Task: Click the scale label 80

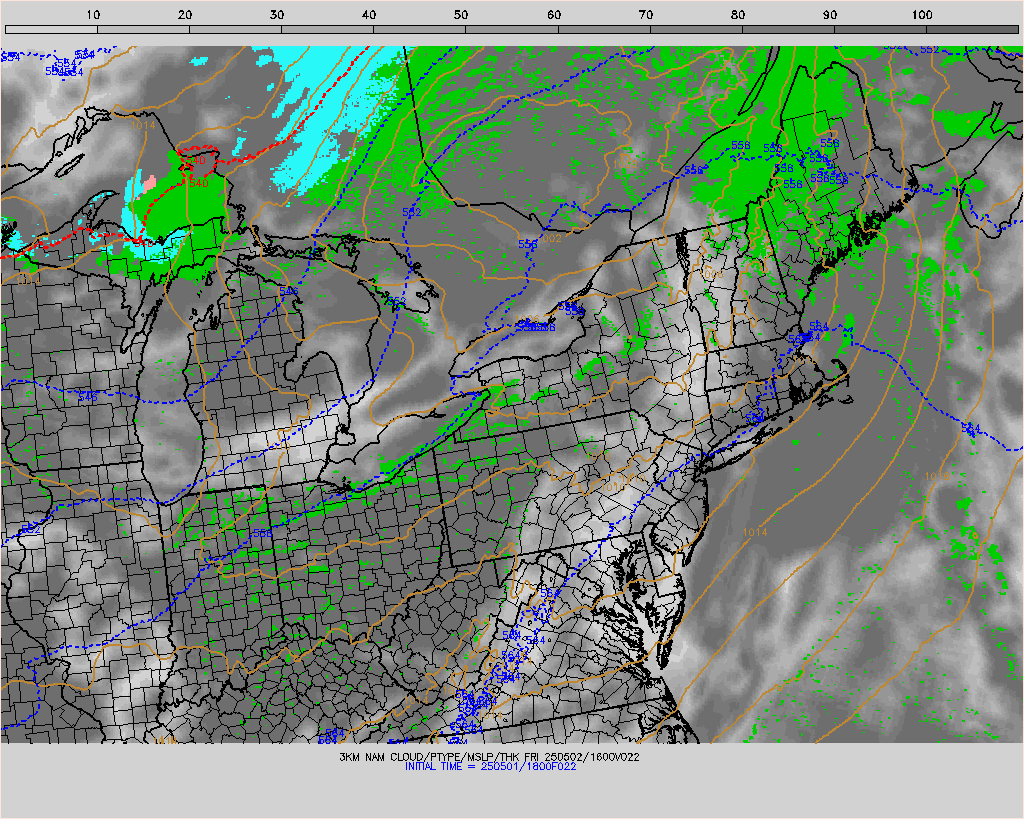Action: pos(738,14)
